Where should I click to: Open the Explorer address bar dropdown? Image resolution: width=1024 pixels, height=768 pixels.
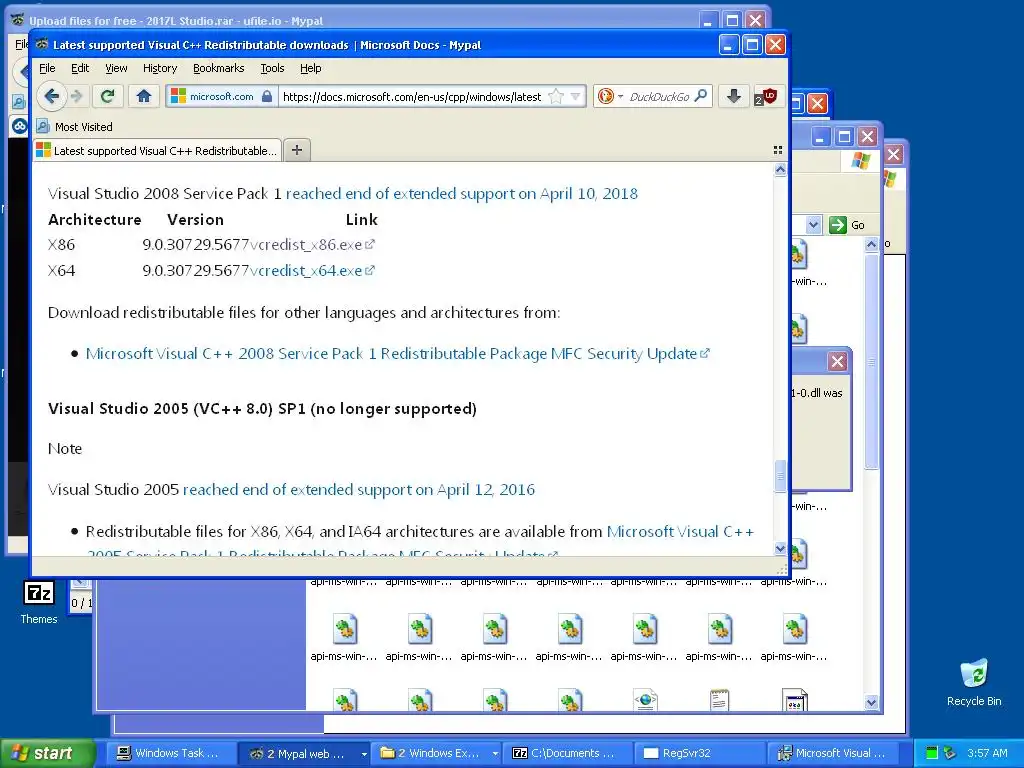click(813, 225)
